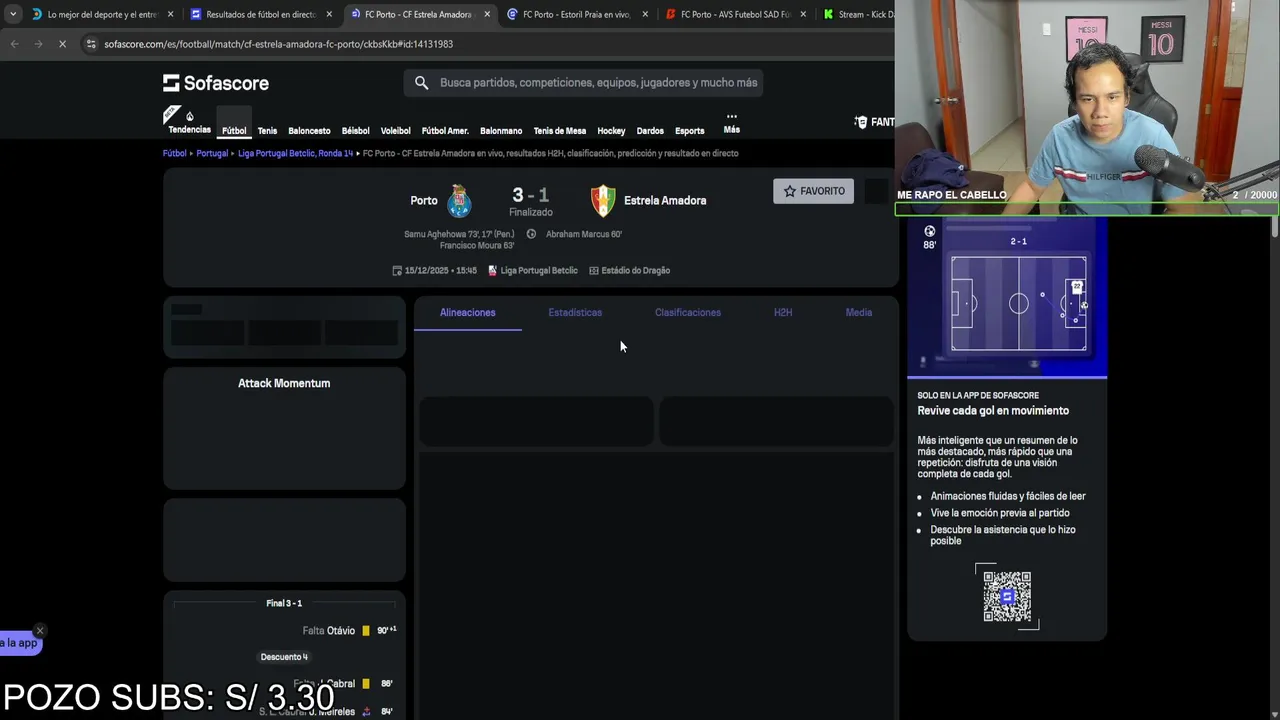This screenshot has height=720, width=1280.
Task: Stop loading with the browser X button
Action: pos(62,44)
